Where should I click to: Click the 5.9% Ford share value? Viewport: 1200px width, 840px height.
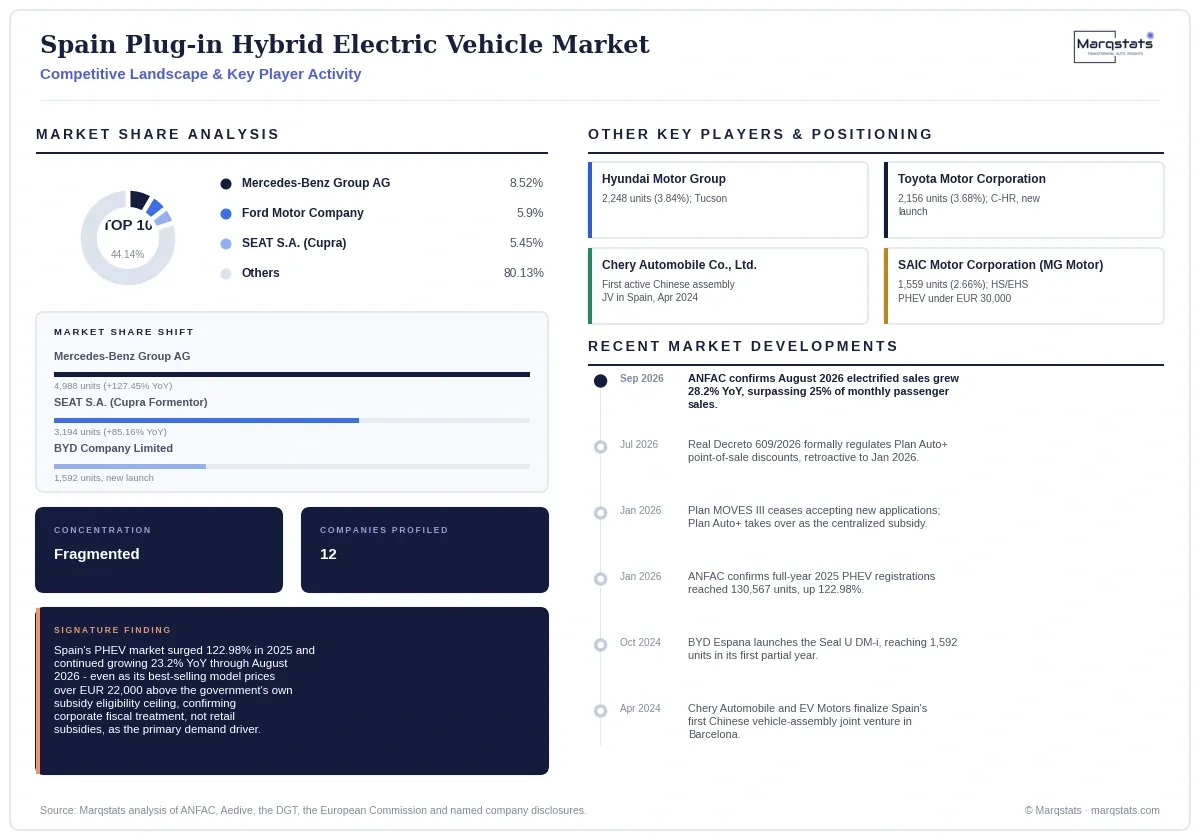[530, 213]
